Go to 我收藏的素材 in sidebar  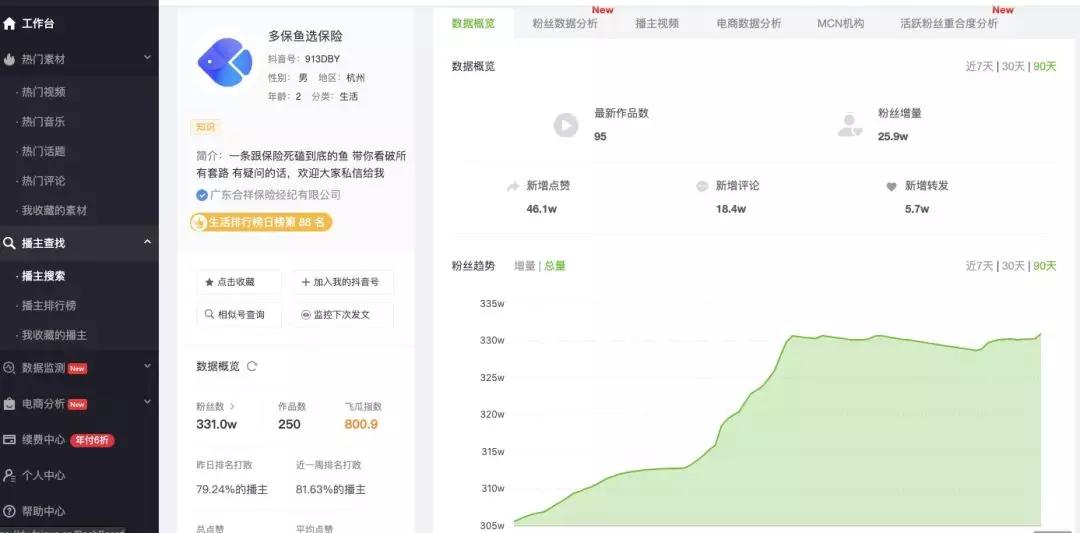click(54, 211)
